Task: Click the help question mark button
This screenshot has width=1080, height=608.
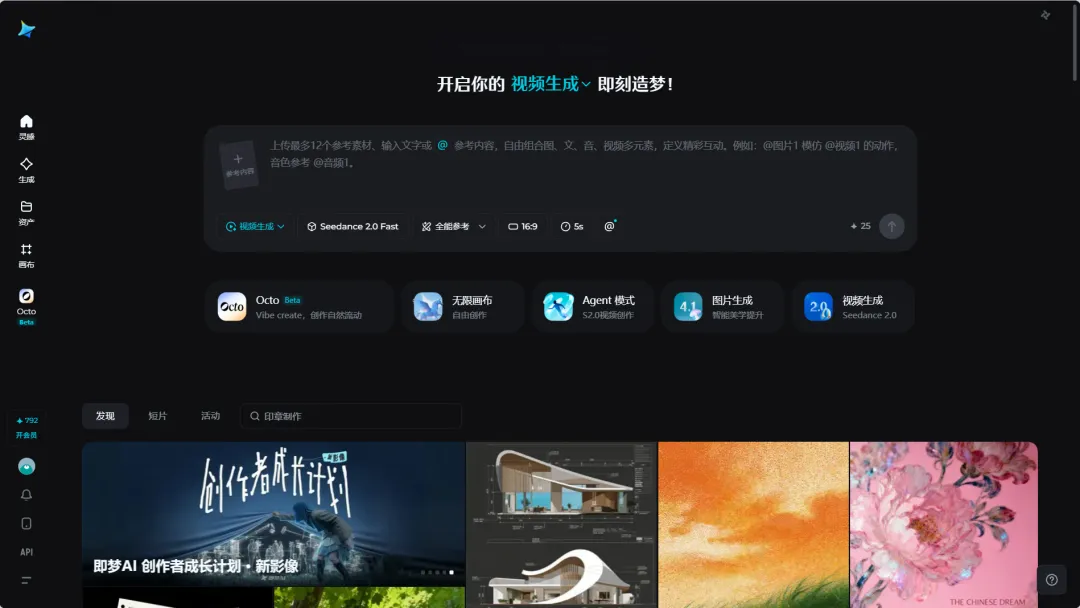Action: [x=1052, y=580]
